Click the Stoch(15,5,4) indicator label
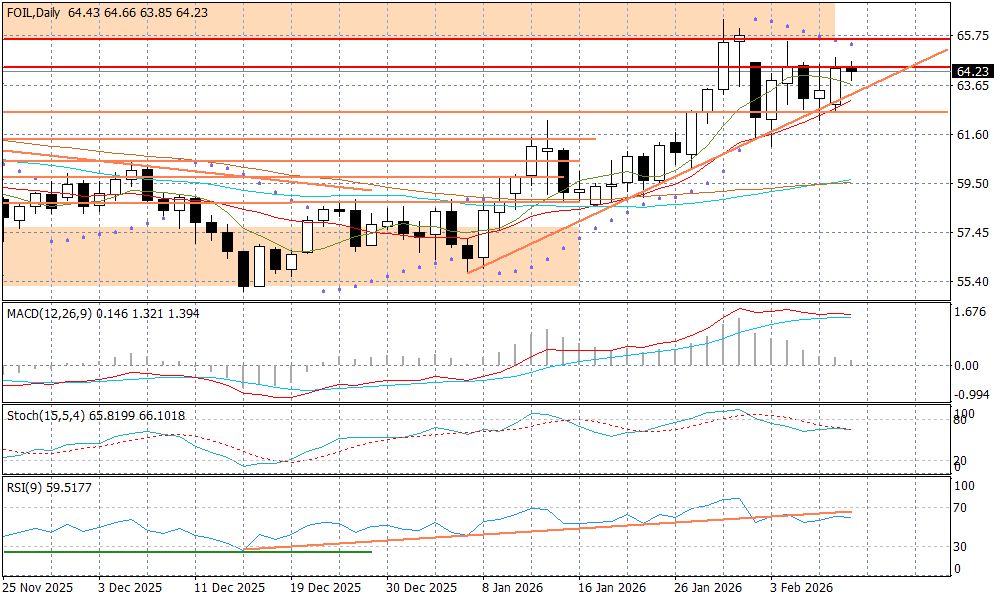The width and height of the screenshot is (1000, 600). [44, 415]
